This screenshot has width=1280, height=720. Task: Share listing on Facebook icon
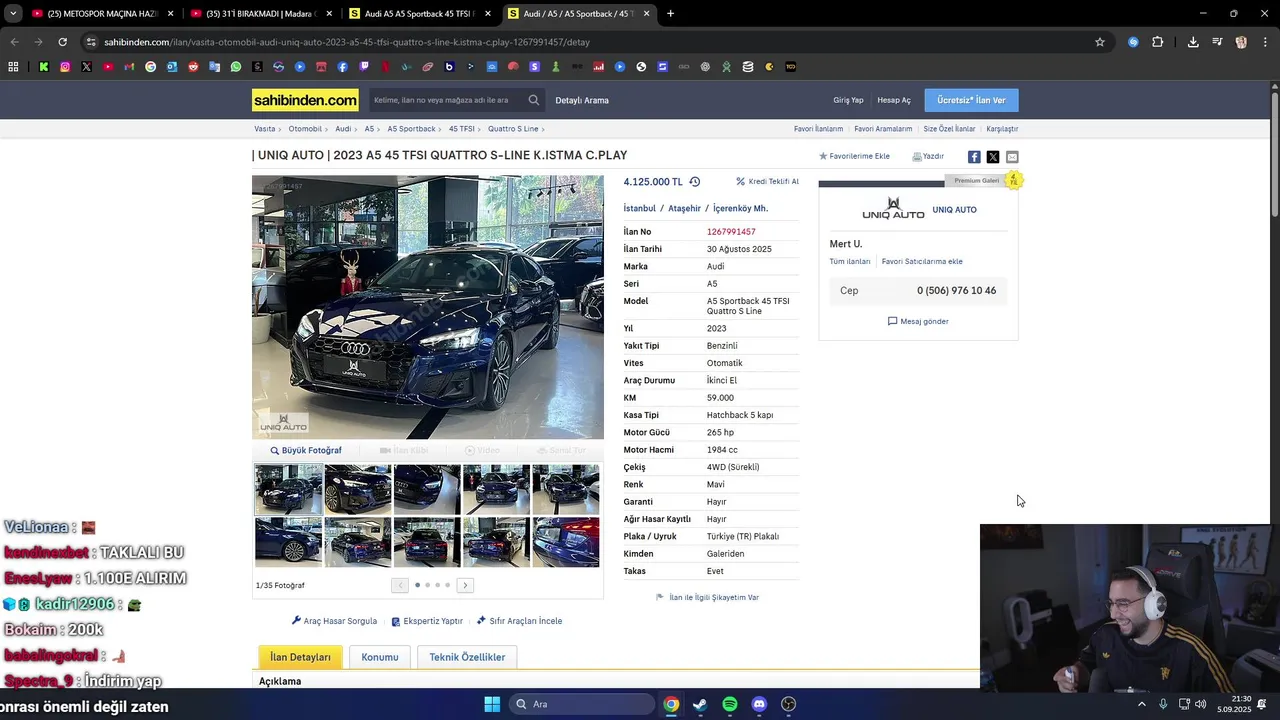(974, 157)
